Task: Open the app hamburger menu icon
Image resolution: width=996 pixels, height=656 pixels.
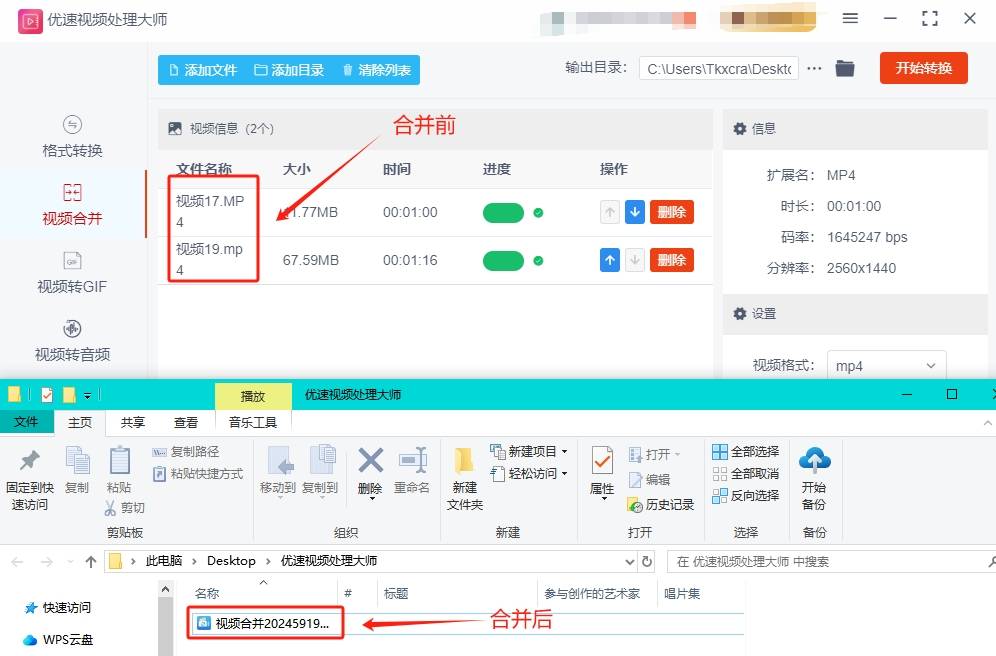Action: [851, 17]
